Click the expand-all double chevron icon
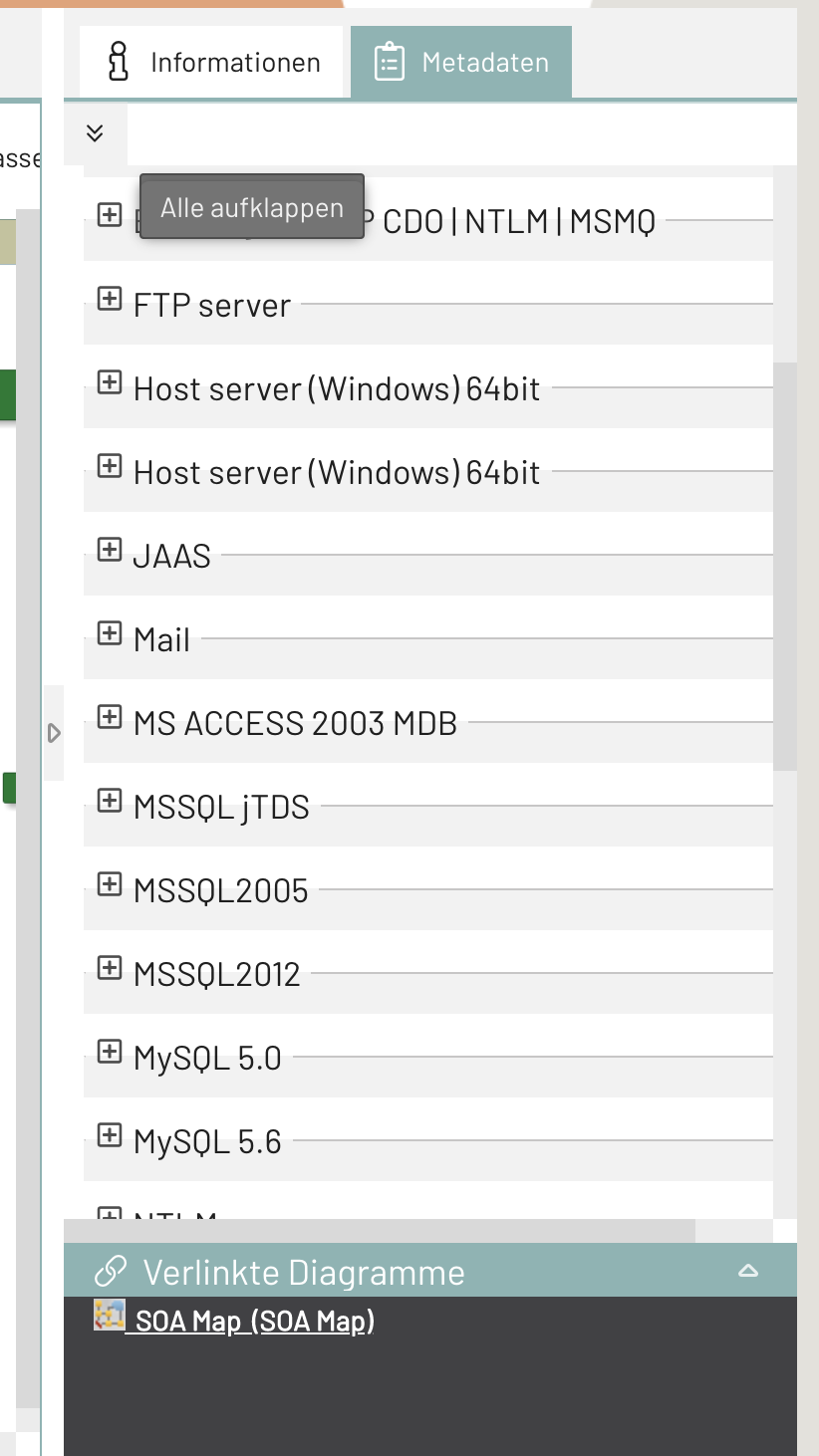Viewport: 819px width, 1456px height. [x=95, y=132]
